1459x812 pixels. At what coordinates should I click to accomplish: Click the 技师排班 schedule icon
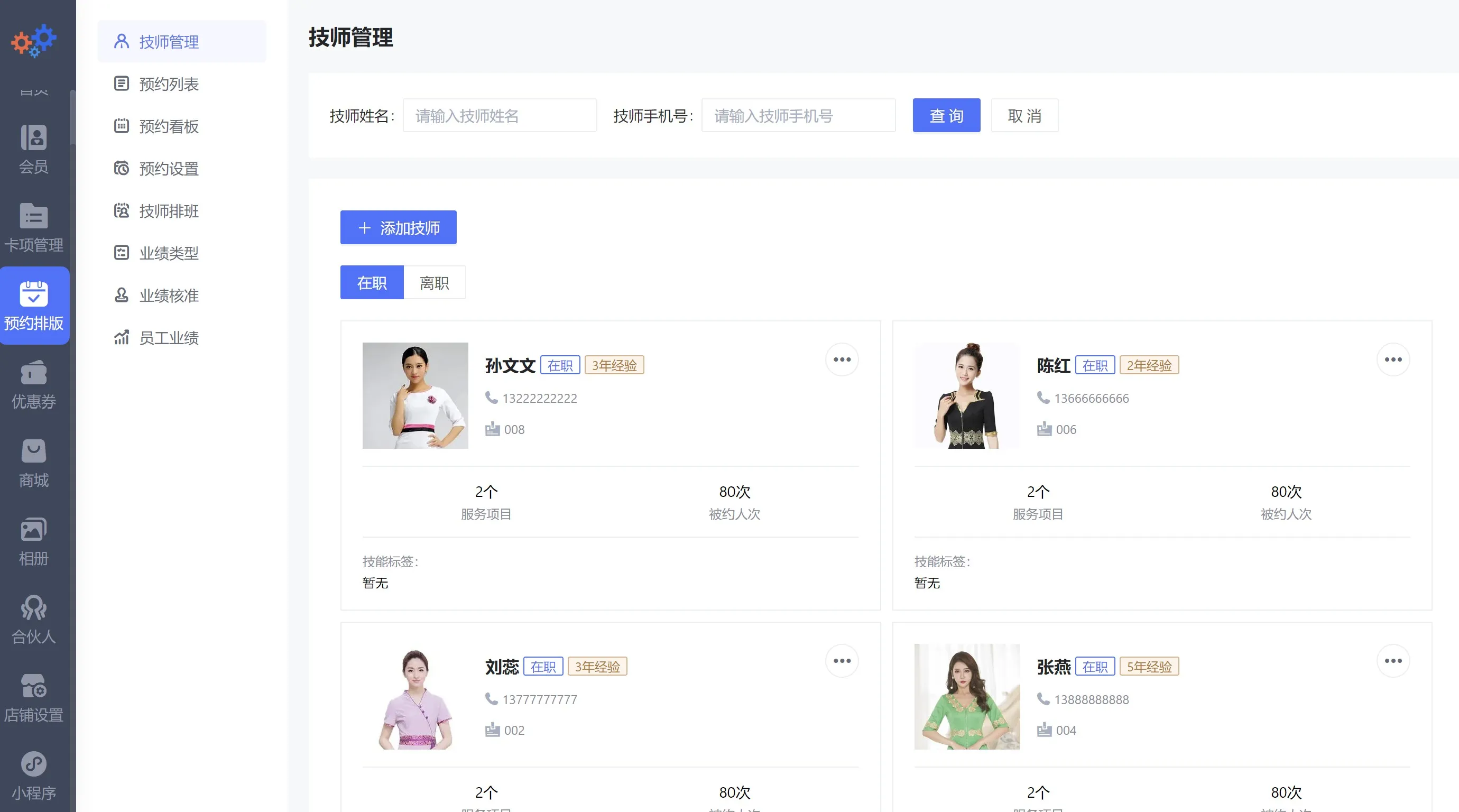tap(121, 210)
